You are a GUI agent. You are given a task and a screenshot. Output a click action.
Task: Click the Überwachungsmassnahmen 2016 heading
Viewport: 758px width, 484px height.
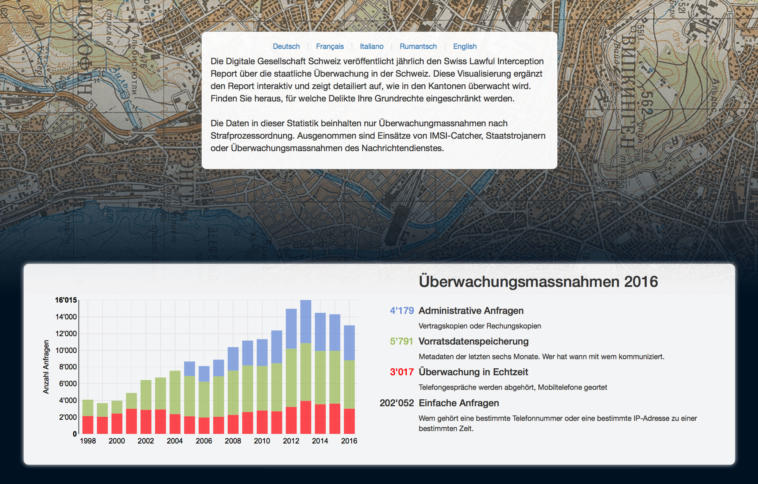tap(538, 281)
